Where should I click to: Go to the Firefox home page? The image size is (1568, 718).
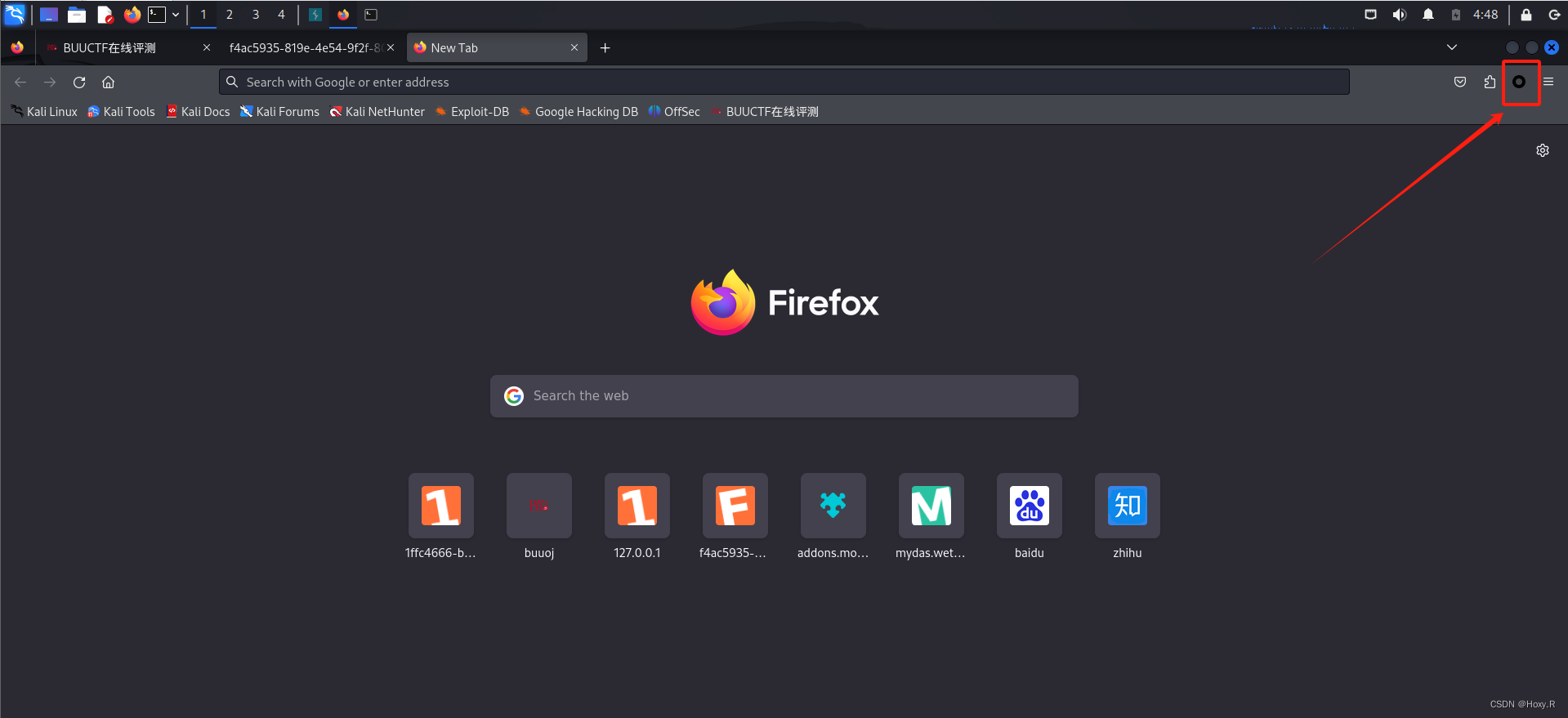click(108, 83)
